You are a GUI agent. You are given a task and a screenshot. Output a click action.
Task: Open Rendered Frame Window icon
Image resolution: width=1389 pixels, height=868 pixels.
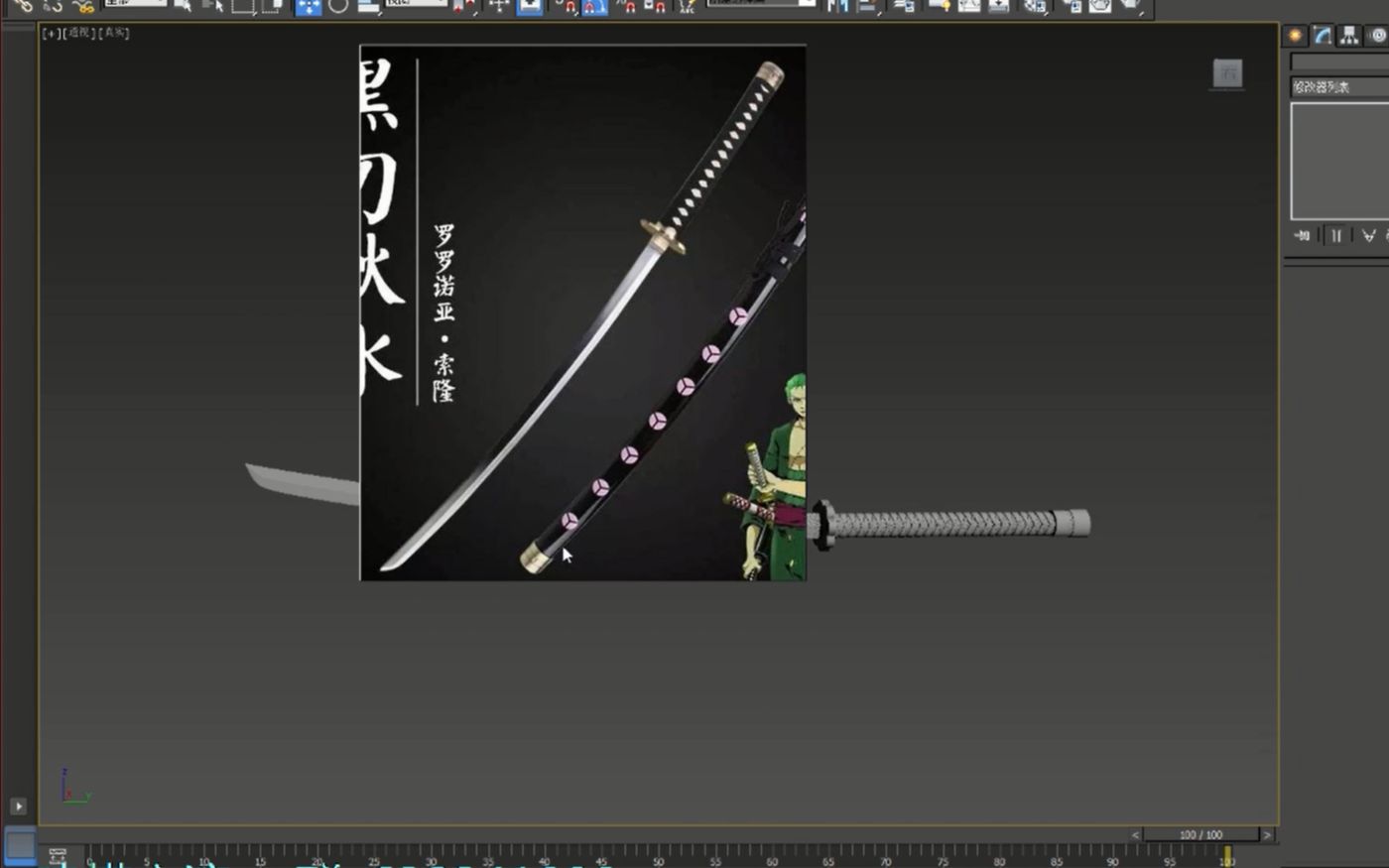coord(1099,6)
